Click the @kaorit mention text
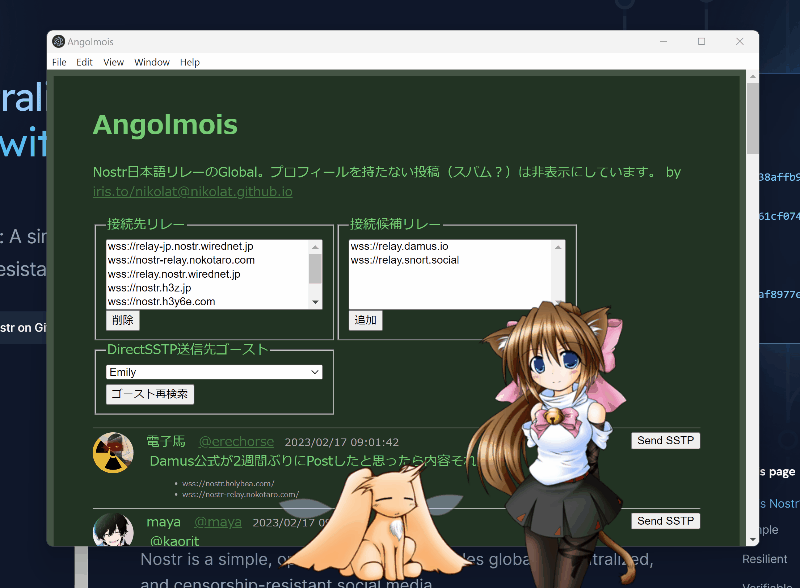The image size is (800, 588). [174, 541]
